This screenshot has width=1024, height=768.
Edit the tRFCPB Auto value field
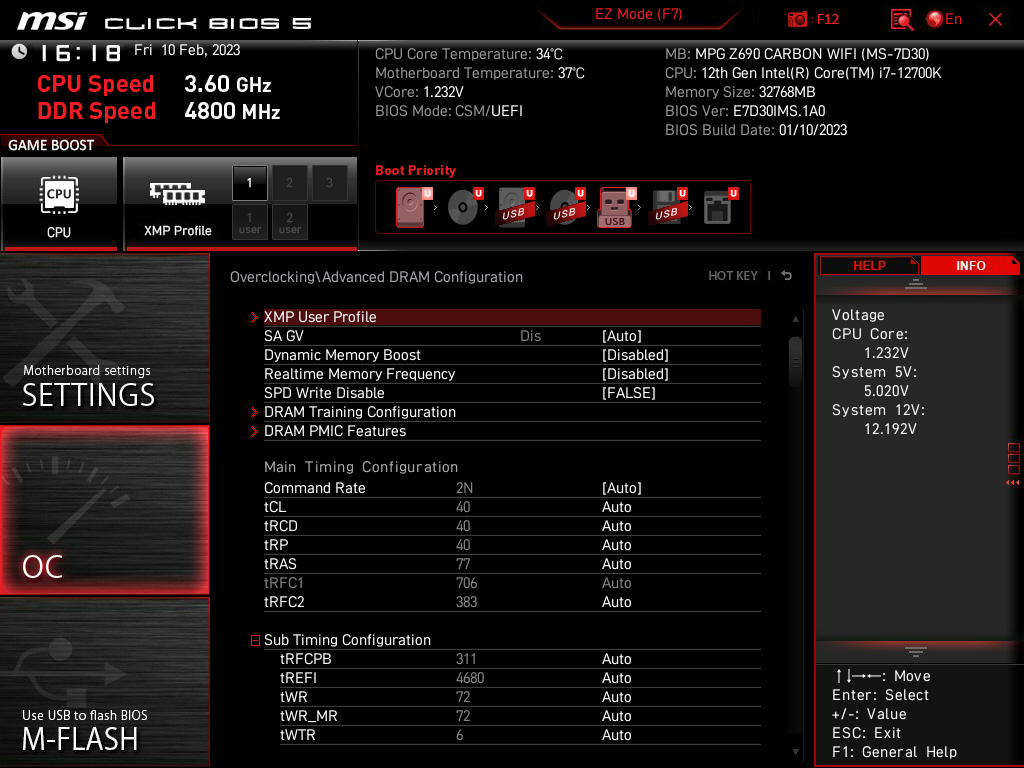pos(616,659)
